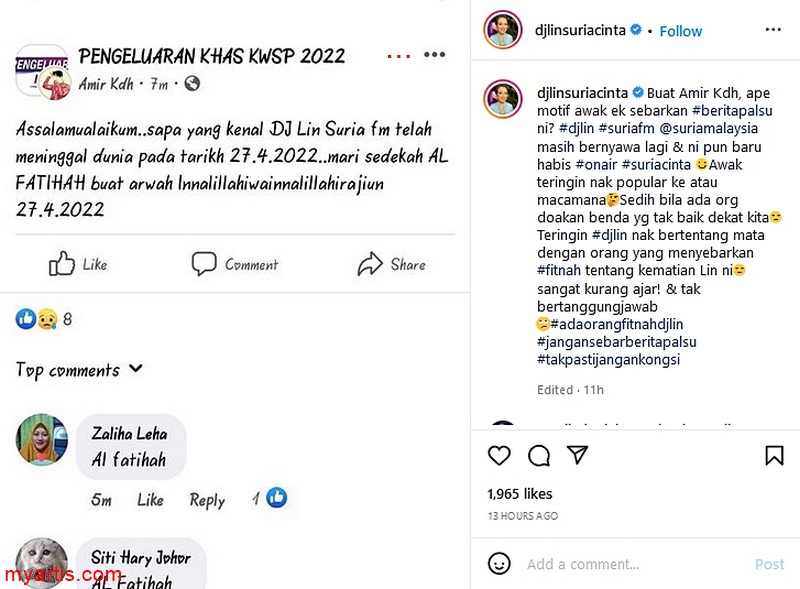
Task: Open the black three-dot Facebook post options
Action: tap(434, 55)
